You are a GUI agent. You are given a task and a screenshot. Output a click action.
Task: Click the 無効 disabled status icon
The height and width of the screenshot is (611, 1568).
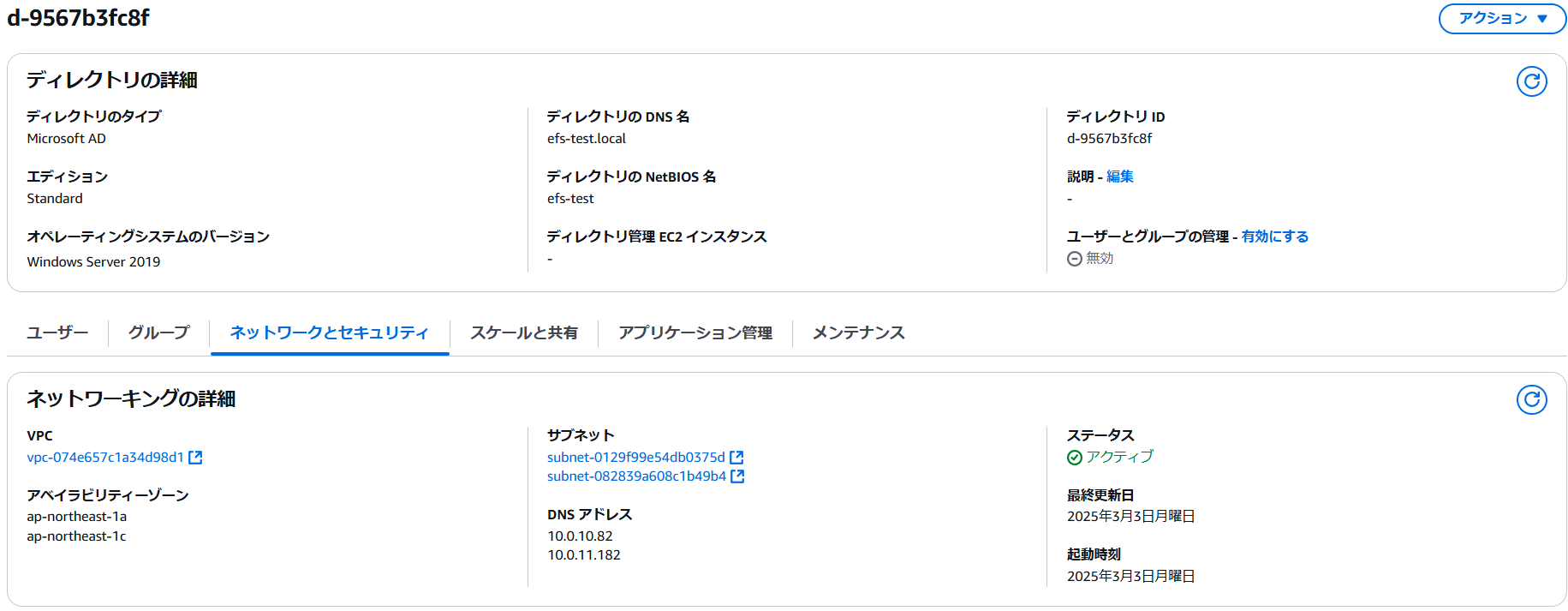[1074, 259]
